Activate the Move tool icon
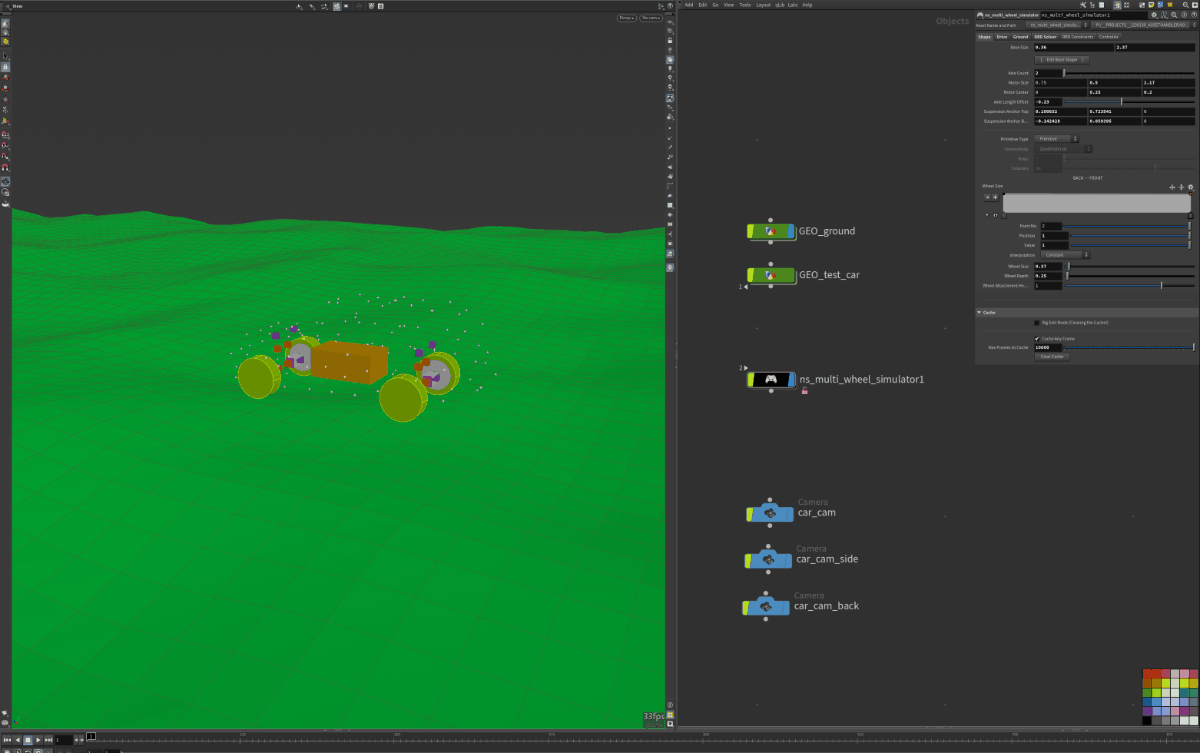This screenshot has height=753, width=1200. (6, 77)
